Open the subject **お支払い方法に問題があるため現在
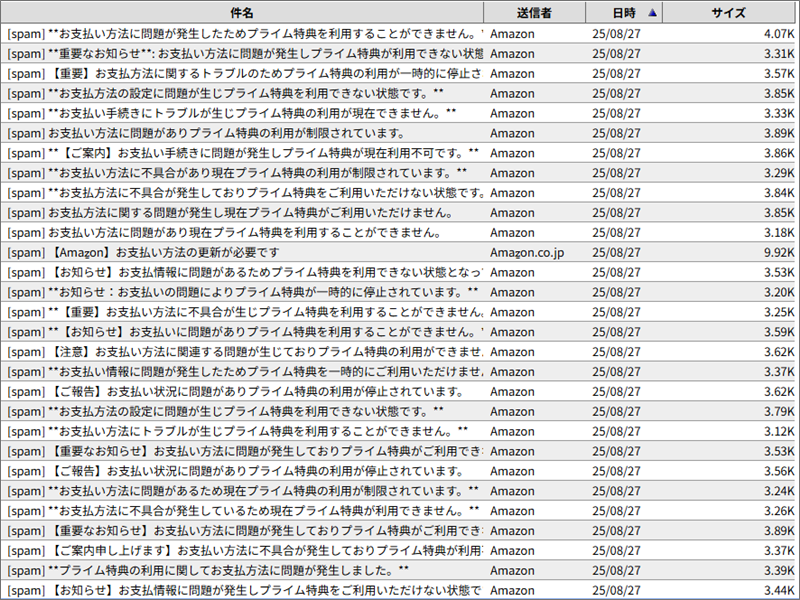800x600 pixels. [x=243, y=491]
